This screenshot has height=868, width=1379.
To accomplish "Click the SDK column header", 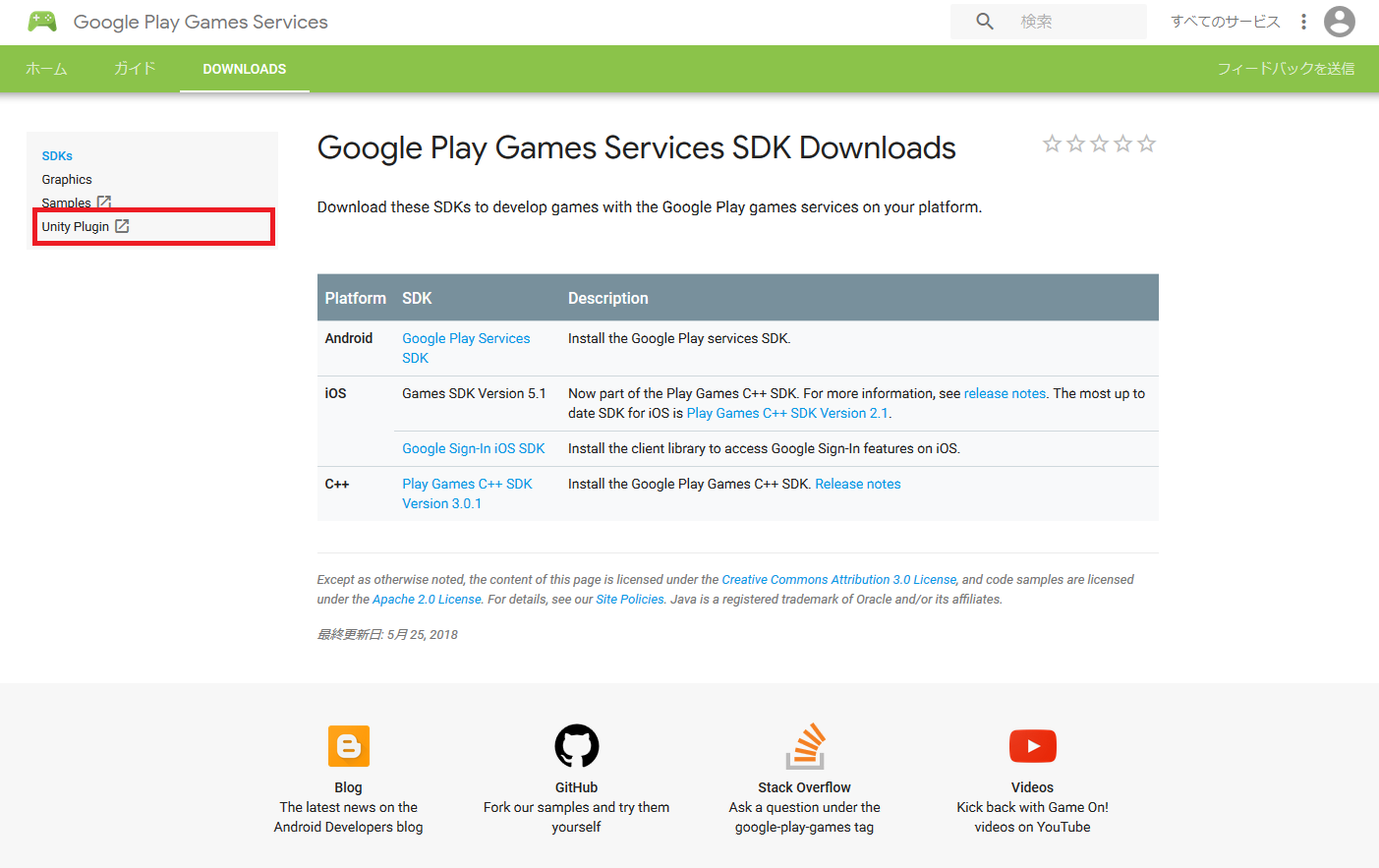I will click(x=417, y=298).
